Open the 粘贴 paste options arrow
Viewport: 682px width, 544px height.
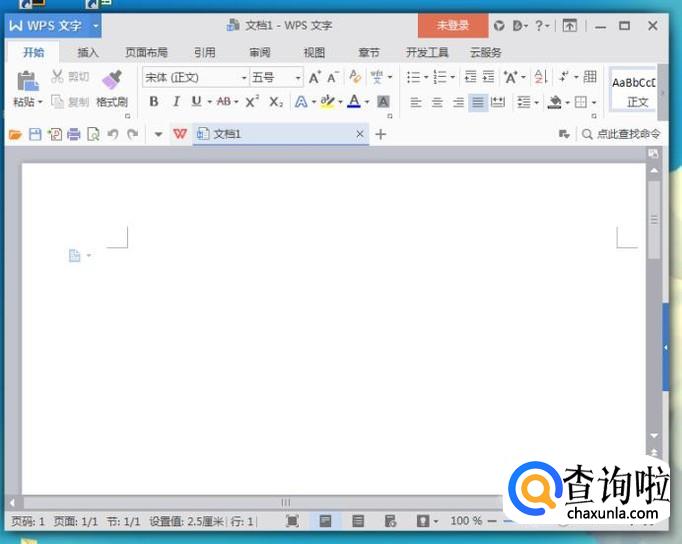(40, 102)
